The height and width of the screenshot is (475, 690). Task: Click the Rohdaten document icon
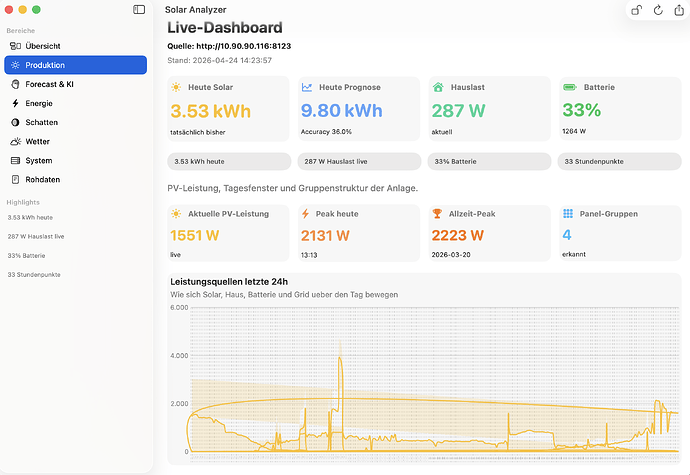point(15,179)
